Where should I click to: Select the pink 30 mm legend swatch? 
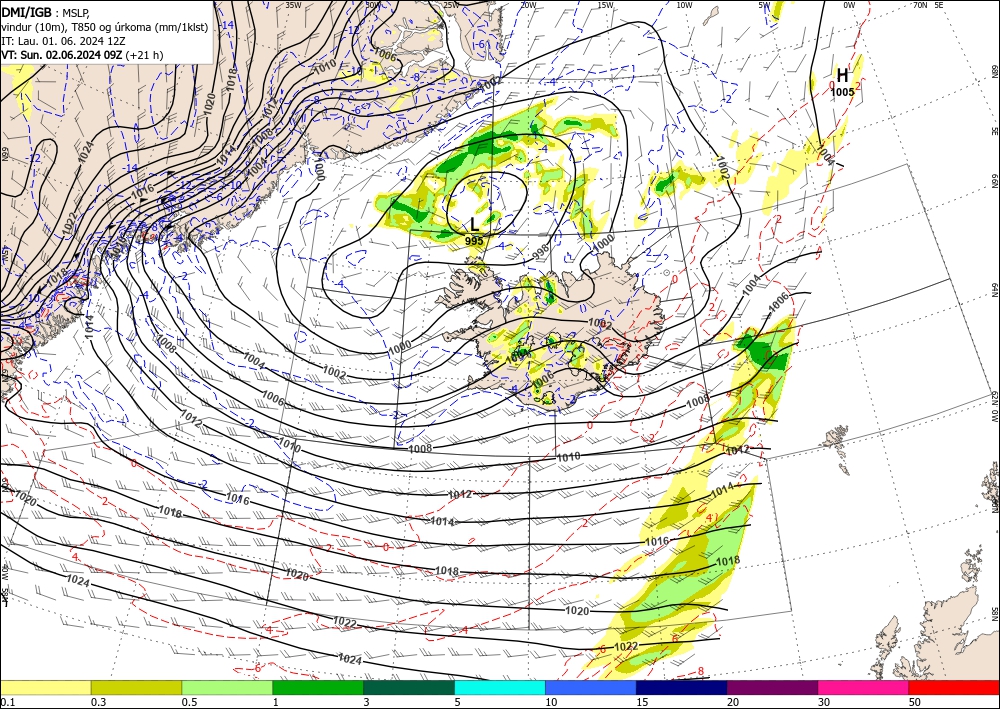pos(864,687)
